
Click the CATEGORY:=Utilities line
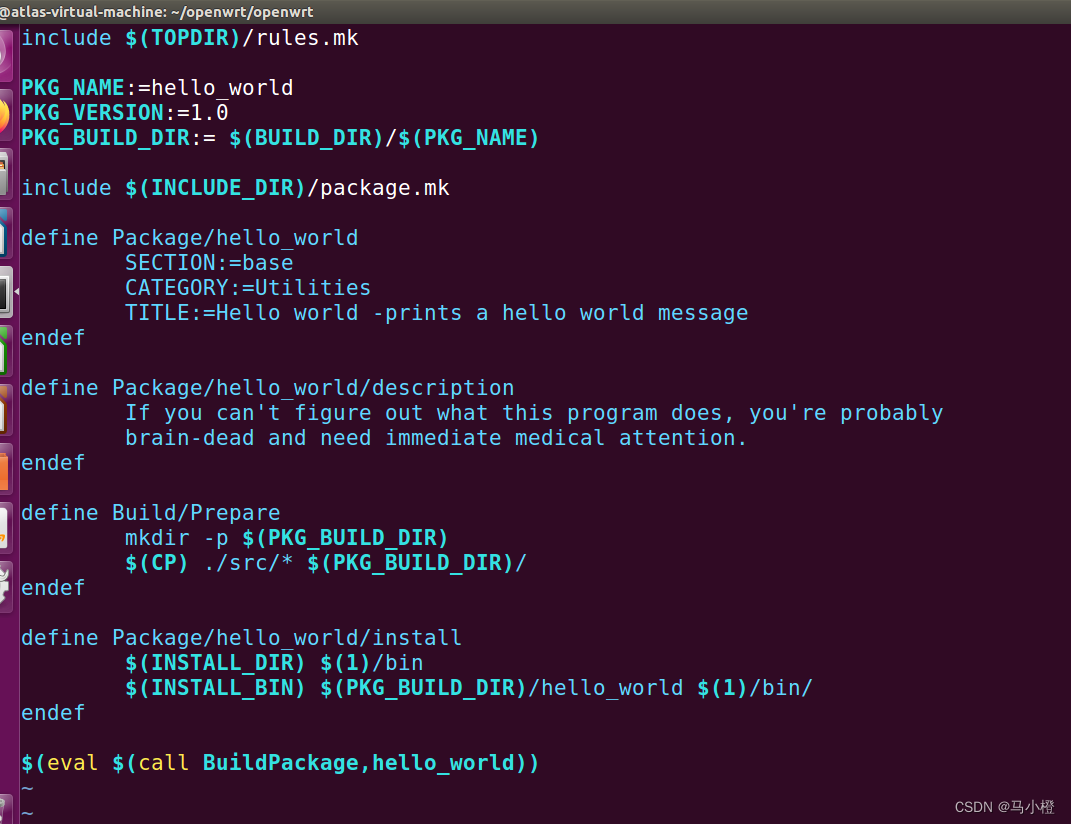pos(248,288)
